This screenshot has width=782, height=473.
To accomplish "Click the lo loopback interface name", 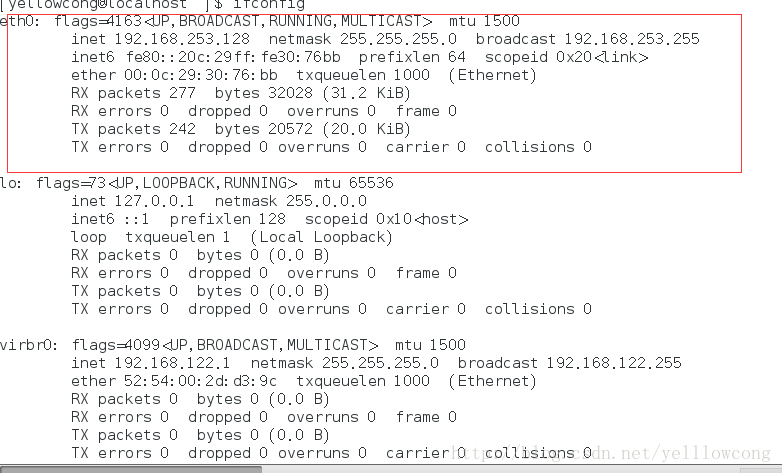I will (9, 183).
